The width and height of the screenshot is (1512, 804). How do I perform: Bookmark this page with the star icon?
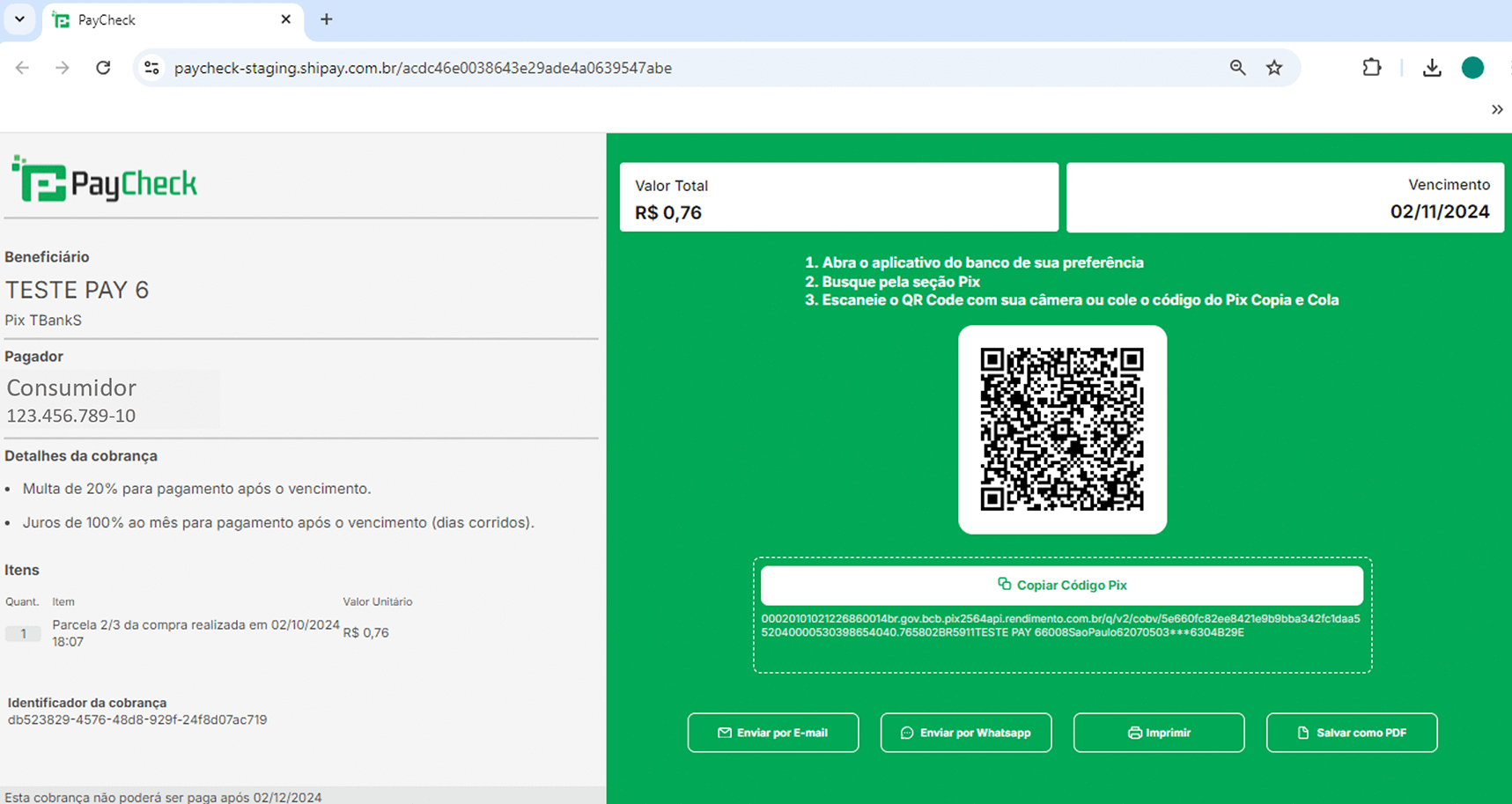[x=1274, y=68]
